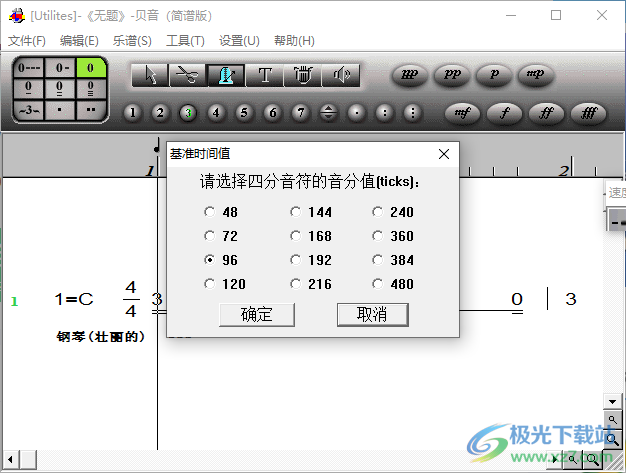Click the vertical scrollbar down arrow
Screen dimensions: 626x473
(x=612, y=402)
